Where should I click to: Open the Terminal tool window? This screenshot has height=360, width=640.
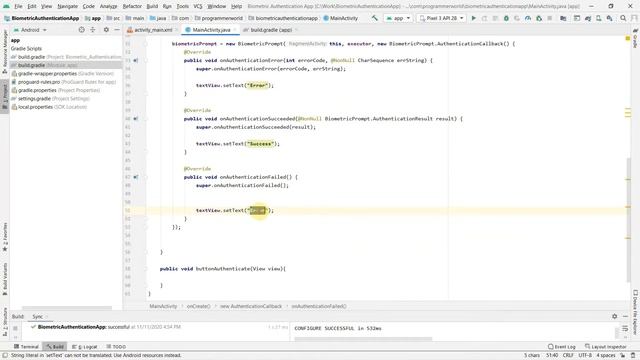coord(26,347)
